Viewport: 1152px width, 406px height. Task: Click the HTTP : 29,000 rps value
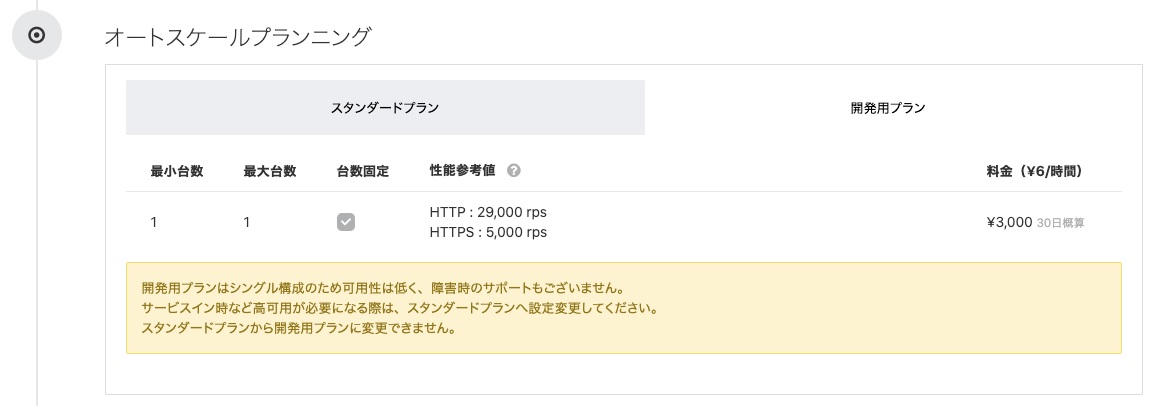pos(488,212)
